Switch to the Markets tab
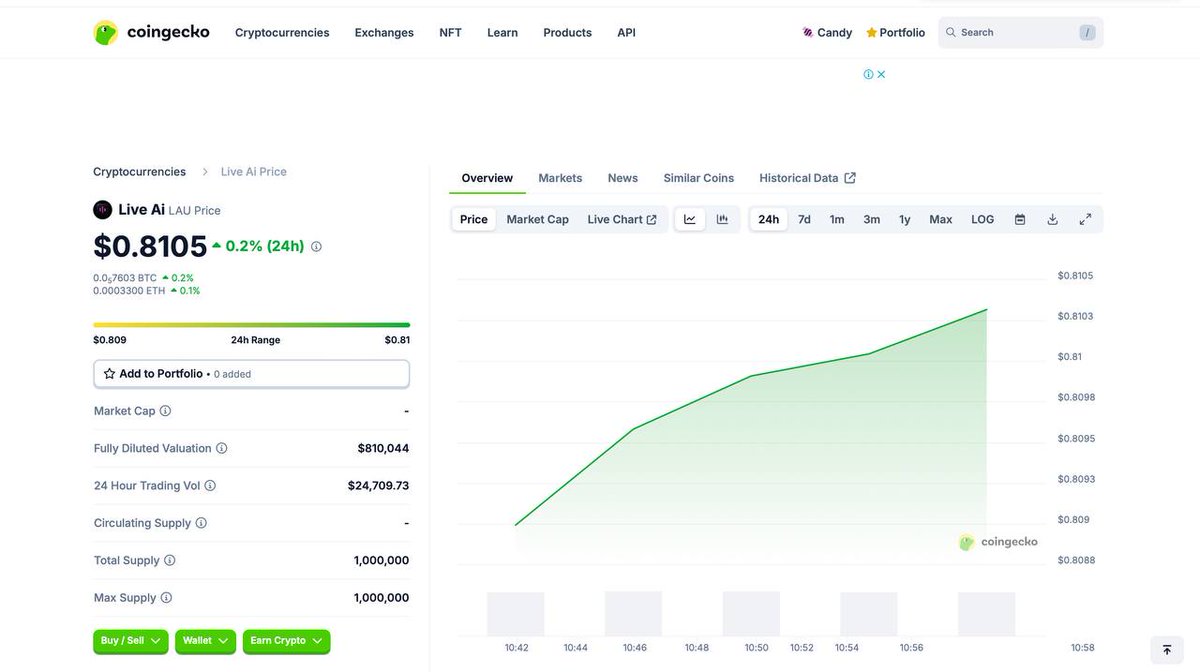Screen dimensions: 1200x672 tap(560, 178)
